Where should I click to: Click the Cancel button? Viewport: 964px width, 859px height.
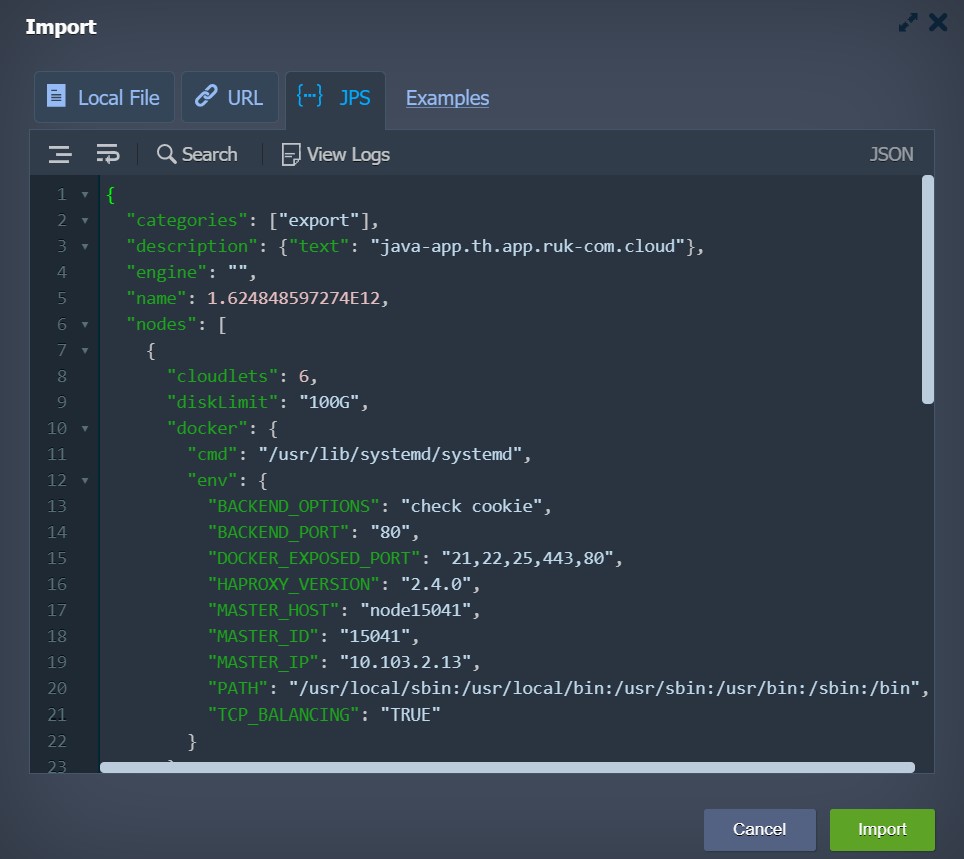pos(759,829)
